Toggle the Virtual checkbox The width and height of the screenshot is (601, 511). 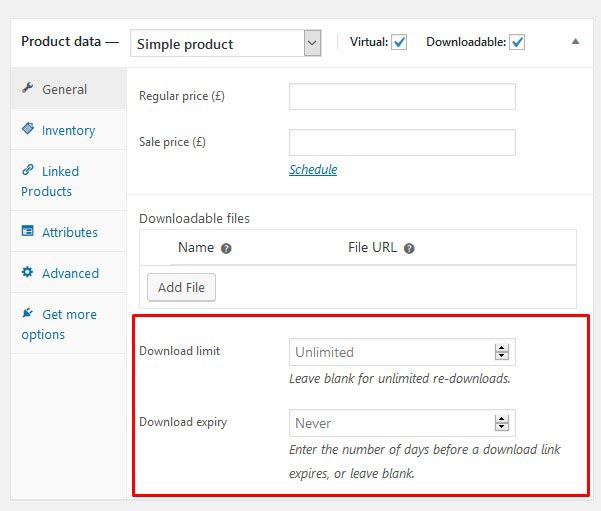399,42
